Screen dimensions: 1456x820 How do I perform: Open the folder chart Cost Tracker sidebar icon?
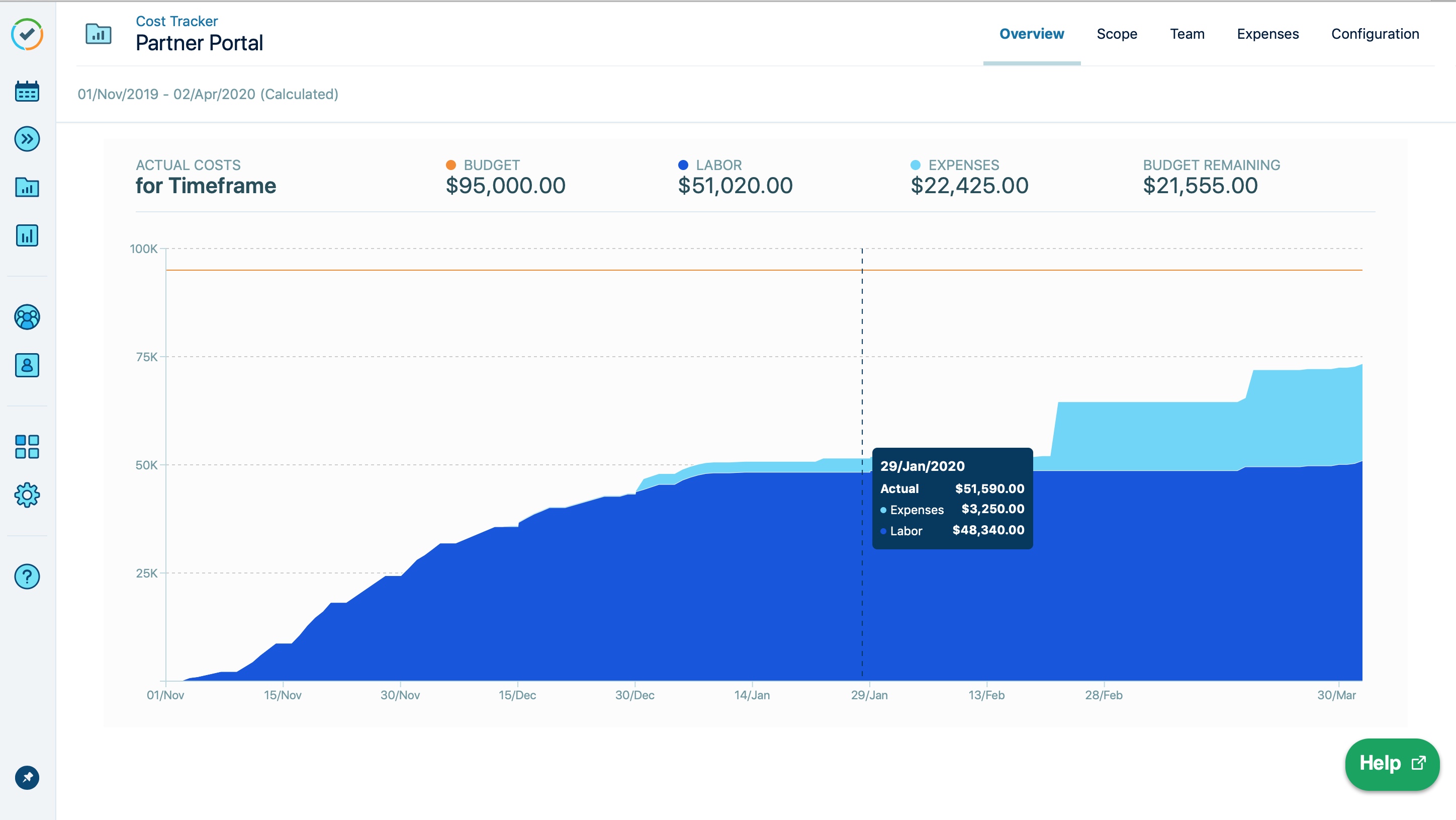pos(27,187)
